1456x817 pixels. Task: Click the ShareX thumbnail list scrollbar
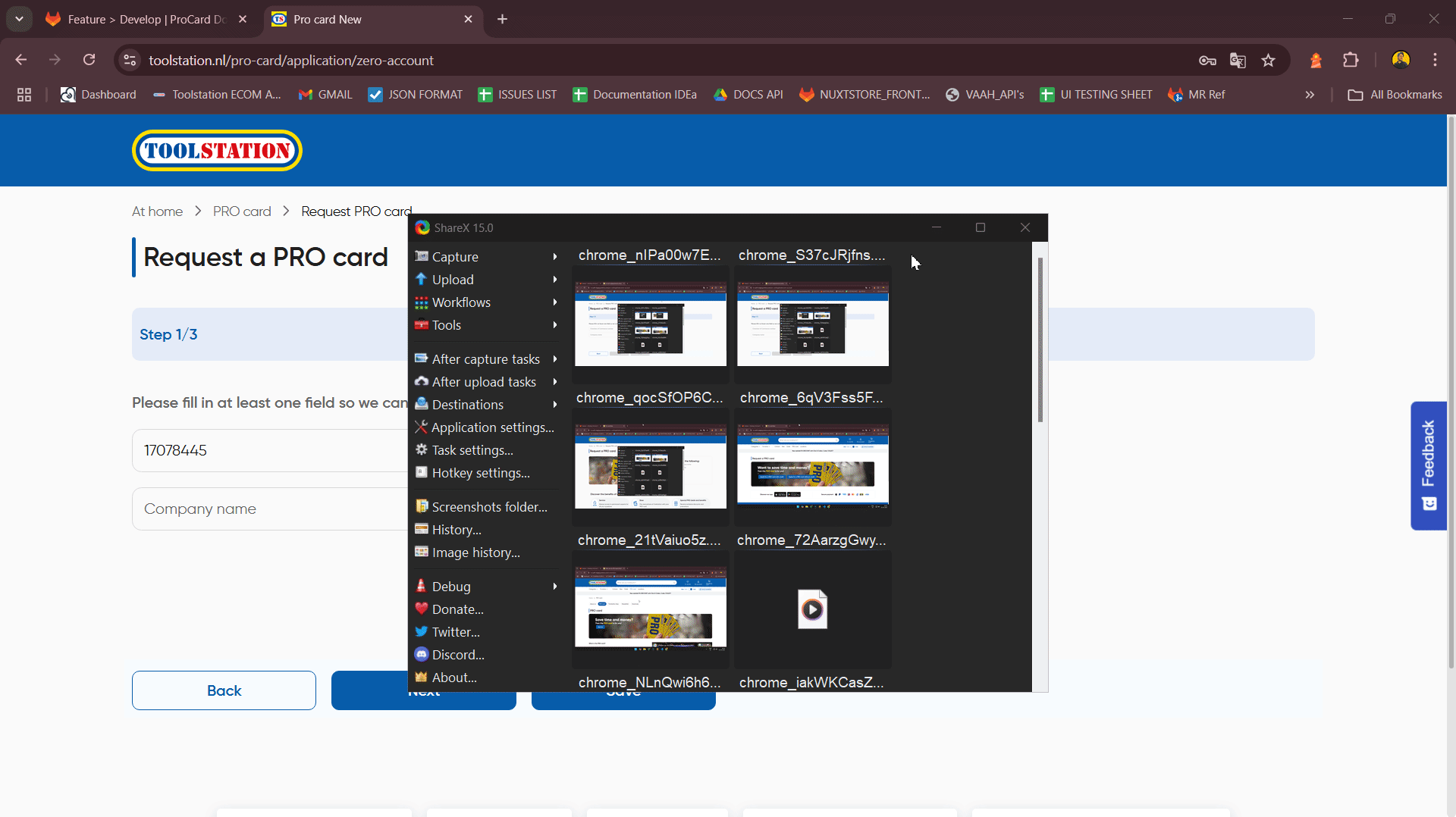pos(1040,341)
